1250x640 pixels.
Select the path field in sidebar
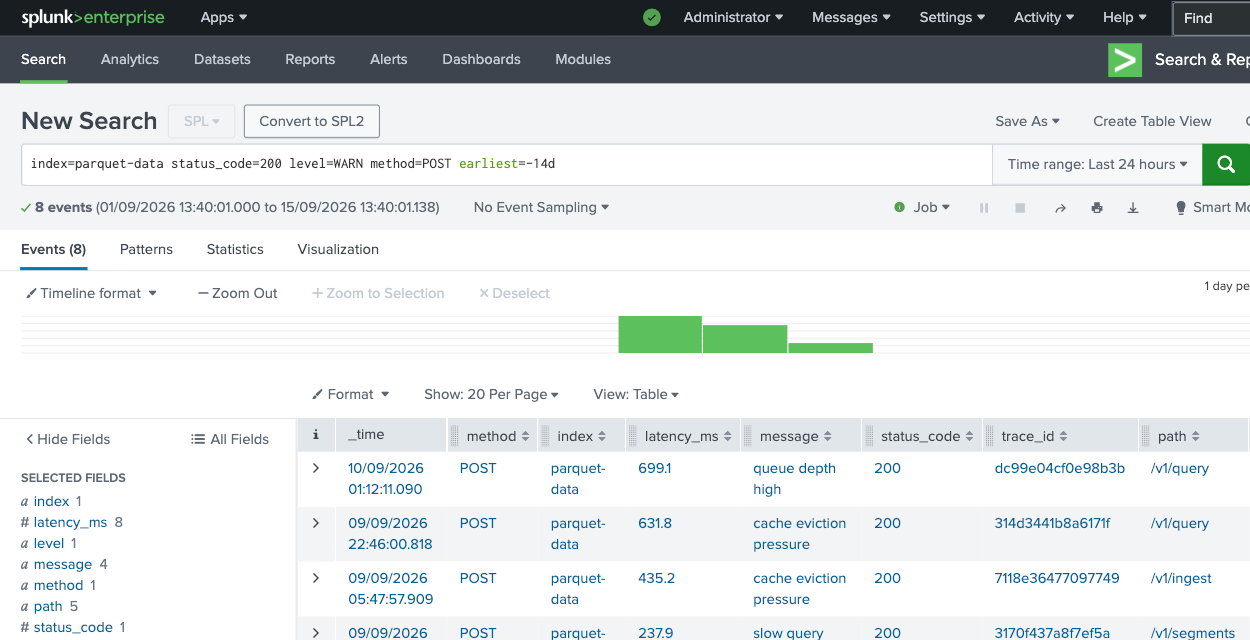click(48, 606)
